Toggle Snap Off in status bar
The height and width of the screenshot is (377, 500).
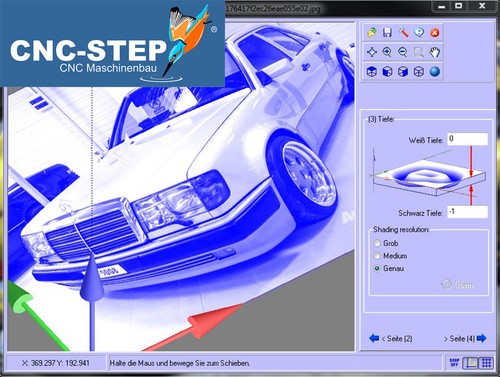(x=454, y=363)
